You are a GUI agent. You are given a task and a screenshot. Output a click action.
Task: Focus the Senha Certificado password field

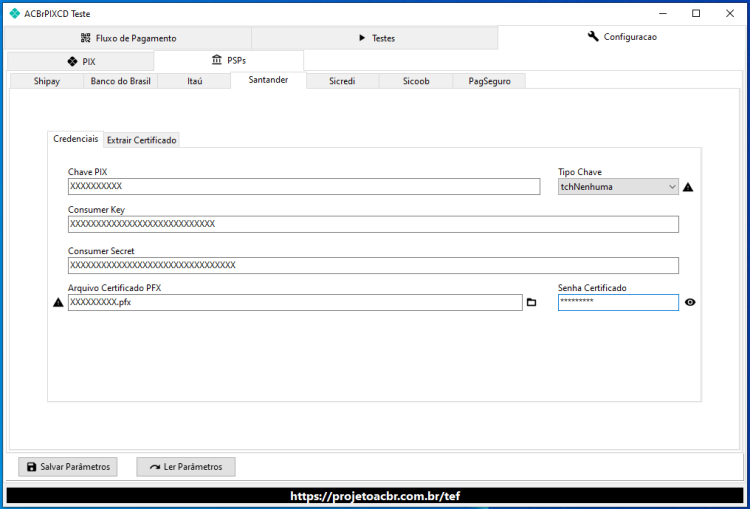[x=618, y=302]
